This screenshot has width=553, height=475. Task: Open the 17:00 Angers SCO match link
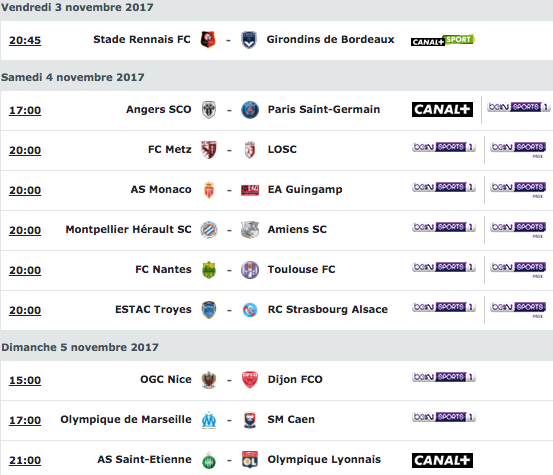(x=25, y=110)
